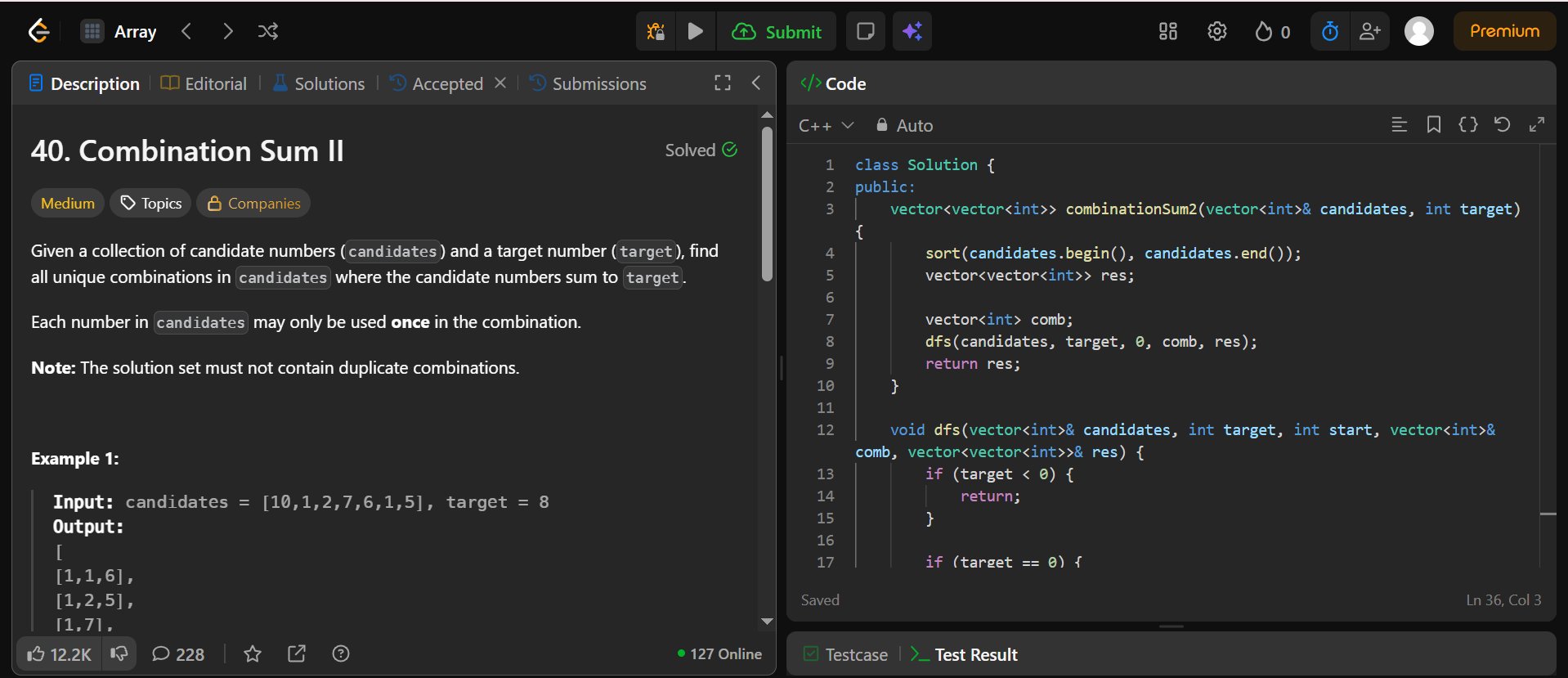Click the Premium button
The image size is (1568, 678).
[x=1503, y=32]
